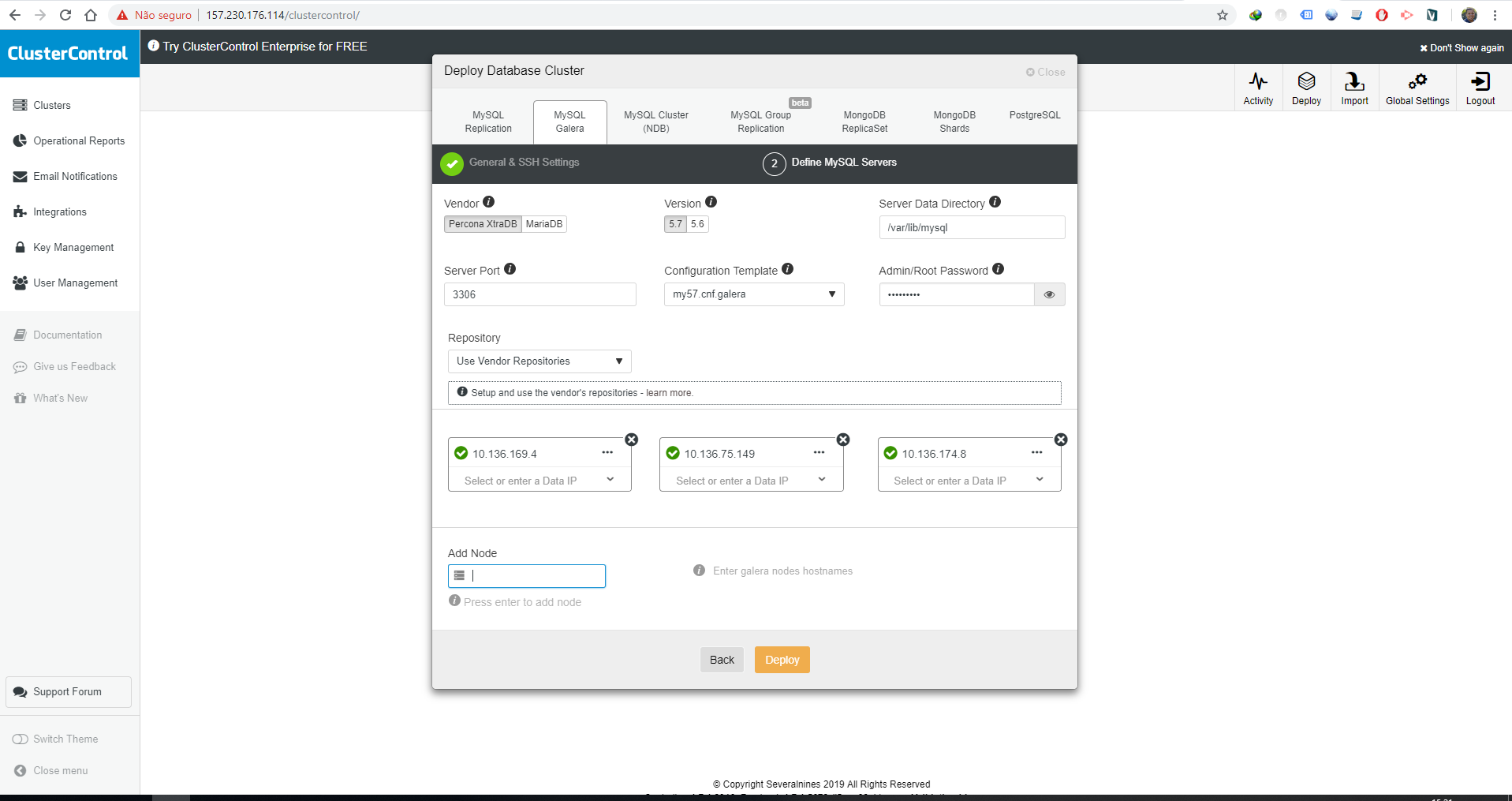Click the Deploy button
Image resolution: width=1512 pixels, height=801 pixels.
(782, 660)
